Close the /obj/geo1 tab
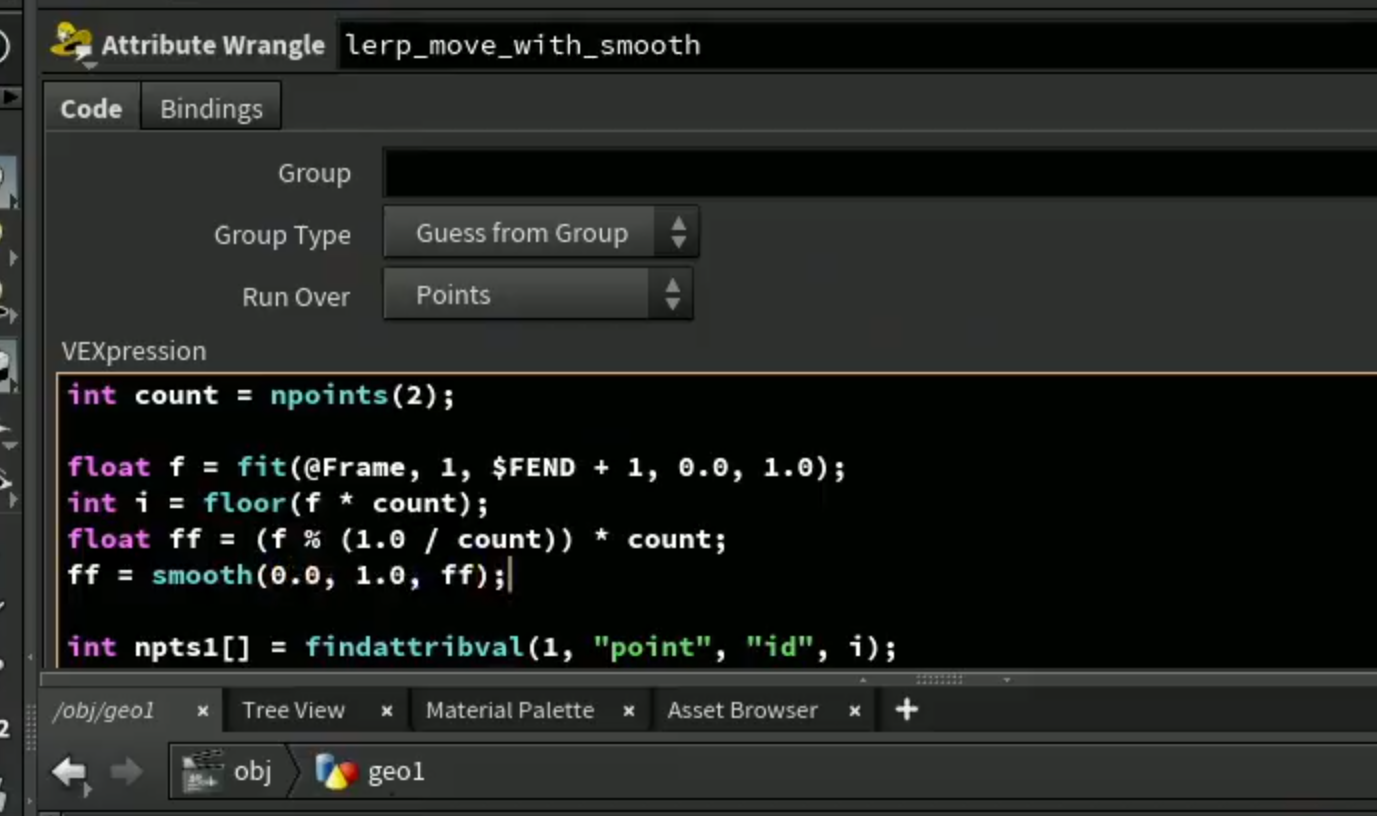The height and width of the screenshot is (816, 1377). 203,711
